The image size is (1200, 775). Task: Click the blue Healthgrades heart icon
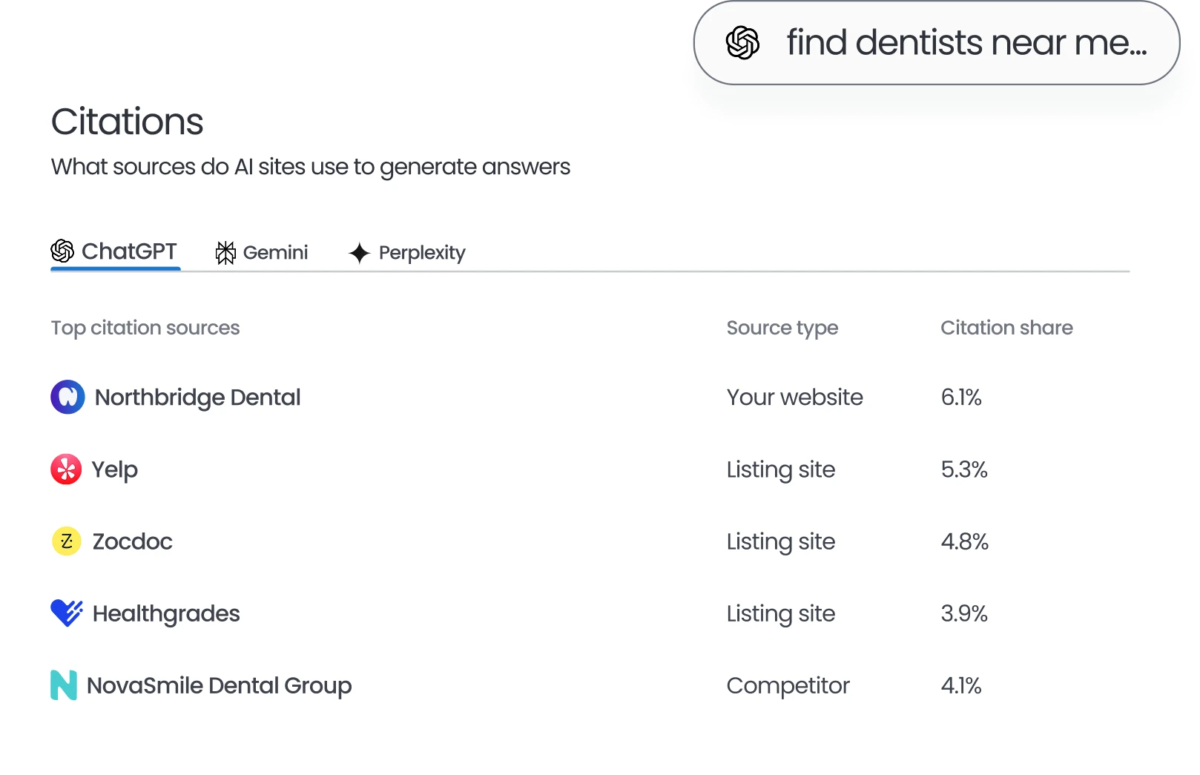click(66, 613)
